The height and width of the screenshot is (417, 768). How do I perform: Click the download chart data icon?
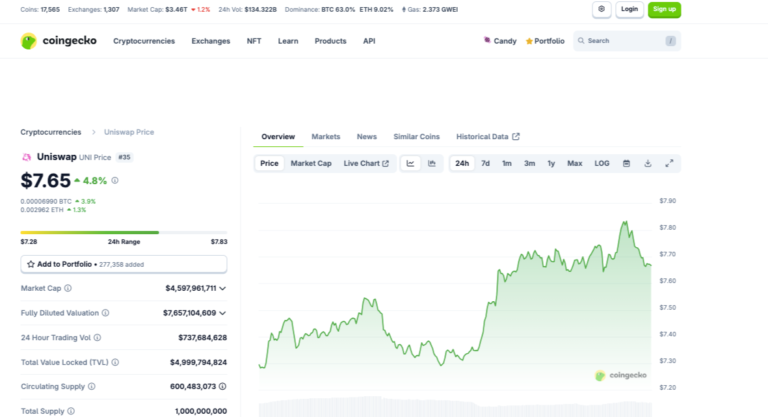click(x=648, y=163)
